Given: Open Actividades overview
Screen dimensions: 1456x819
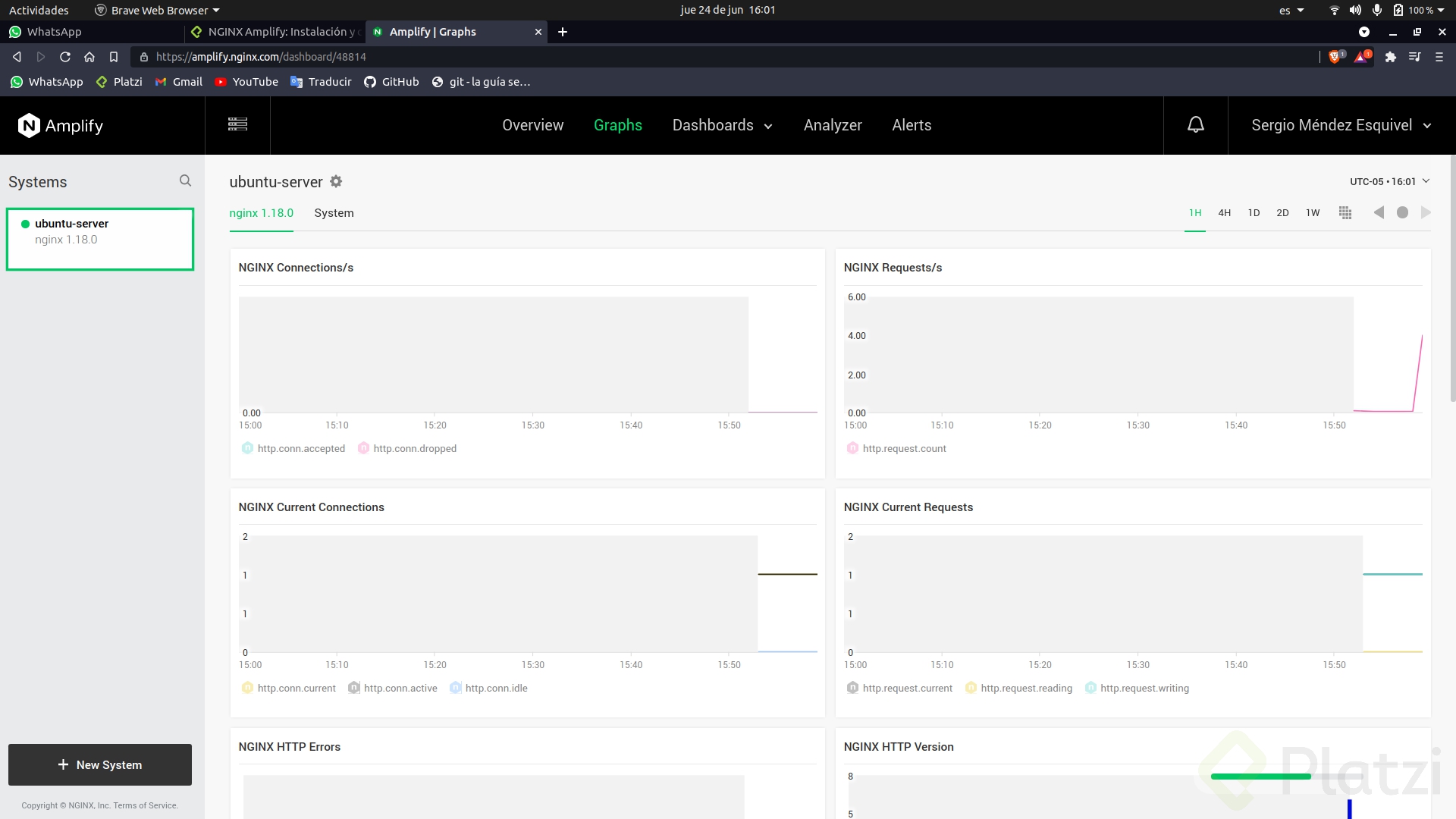Looking at the screenshot, I should pyautogui.click(x=39, y=10).
